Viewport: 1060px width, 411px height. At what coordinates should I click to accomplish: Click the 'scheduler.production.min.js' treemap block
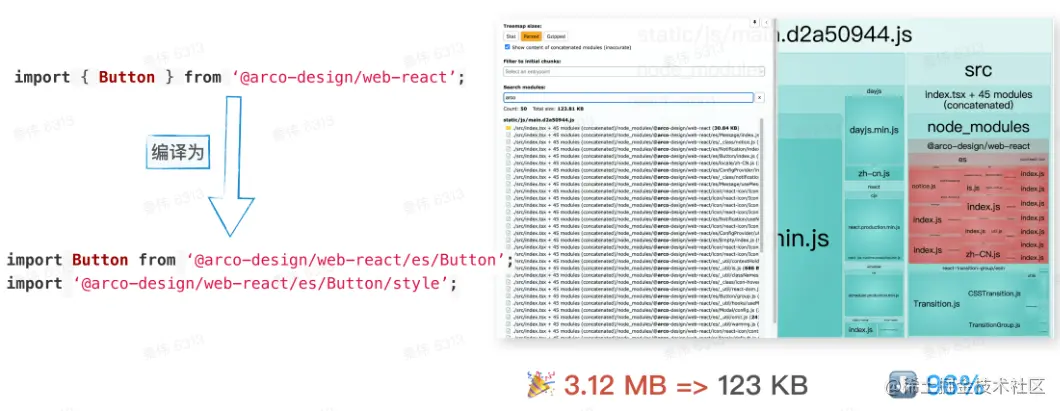click(x=874, y=295)
